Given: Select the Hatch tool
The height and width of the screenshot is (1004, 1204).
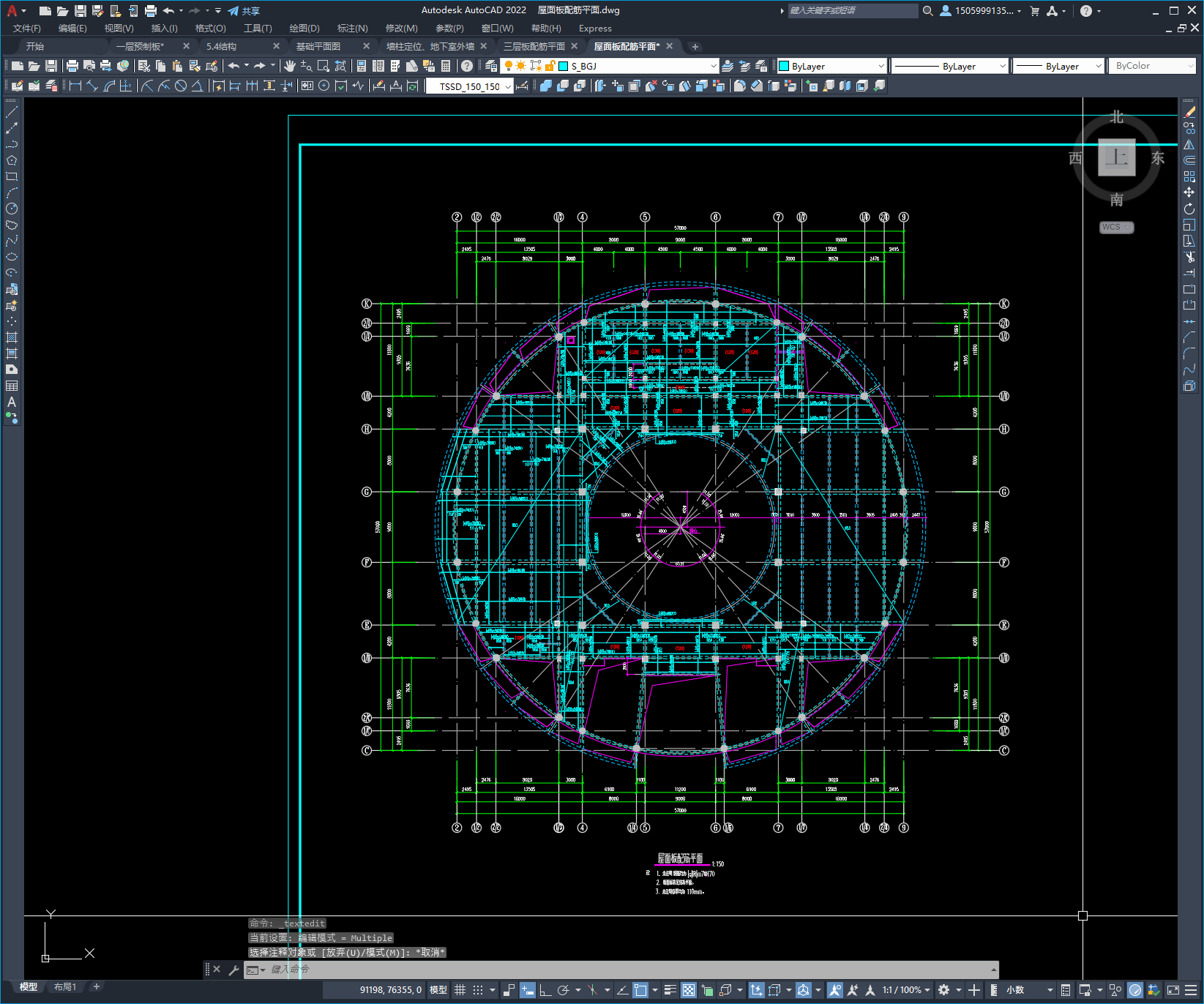Looking at the screenshot, I should [x=12, y=337].
